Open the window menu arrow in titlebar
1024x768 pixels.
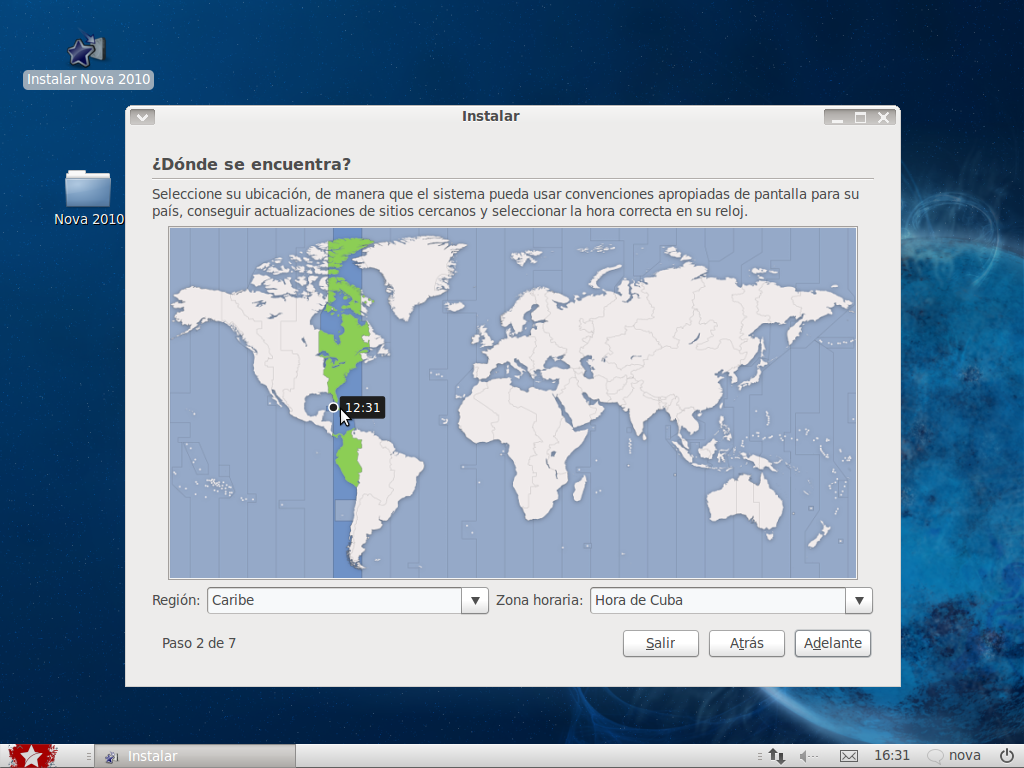tap(142, 117)
